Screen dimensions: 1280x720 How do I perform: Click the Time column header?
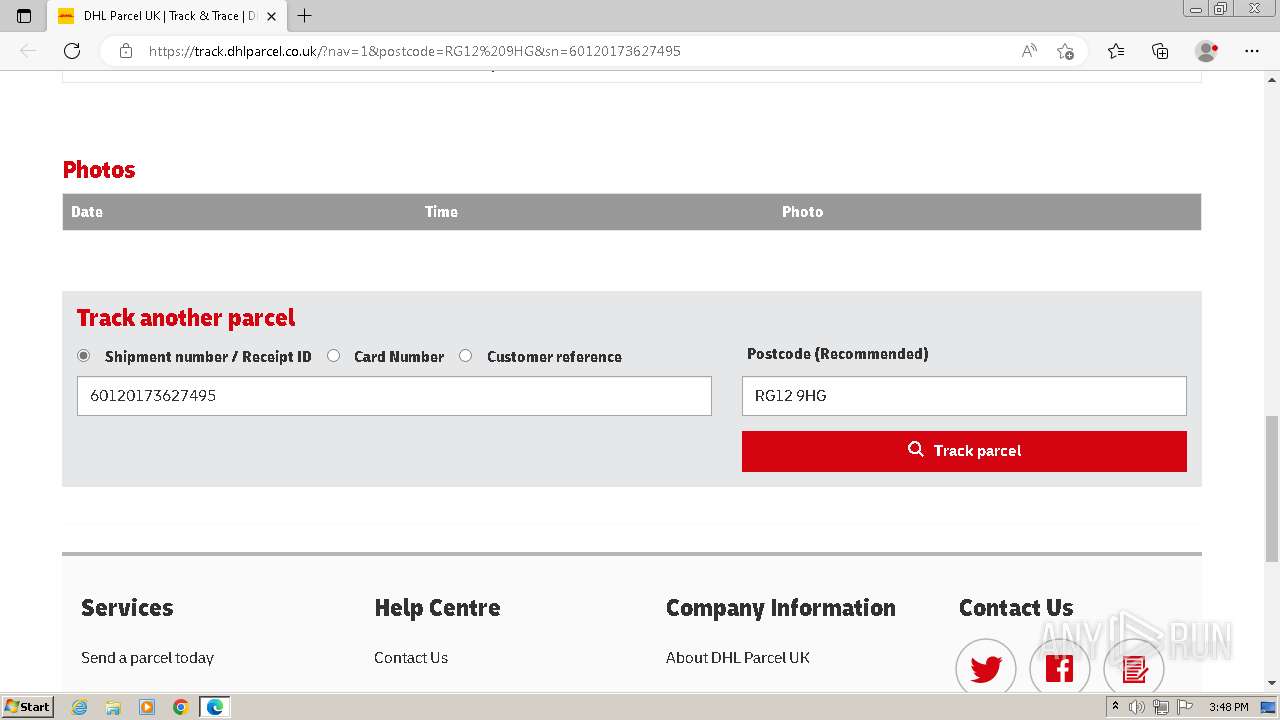pos(441,212)
